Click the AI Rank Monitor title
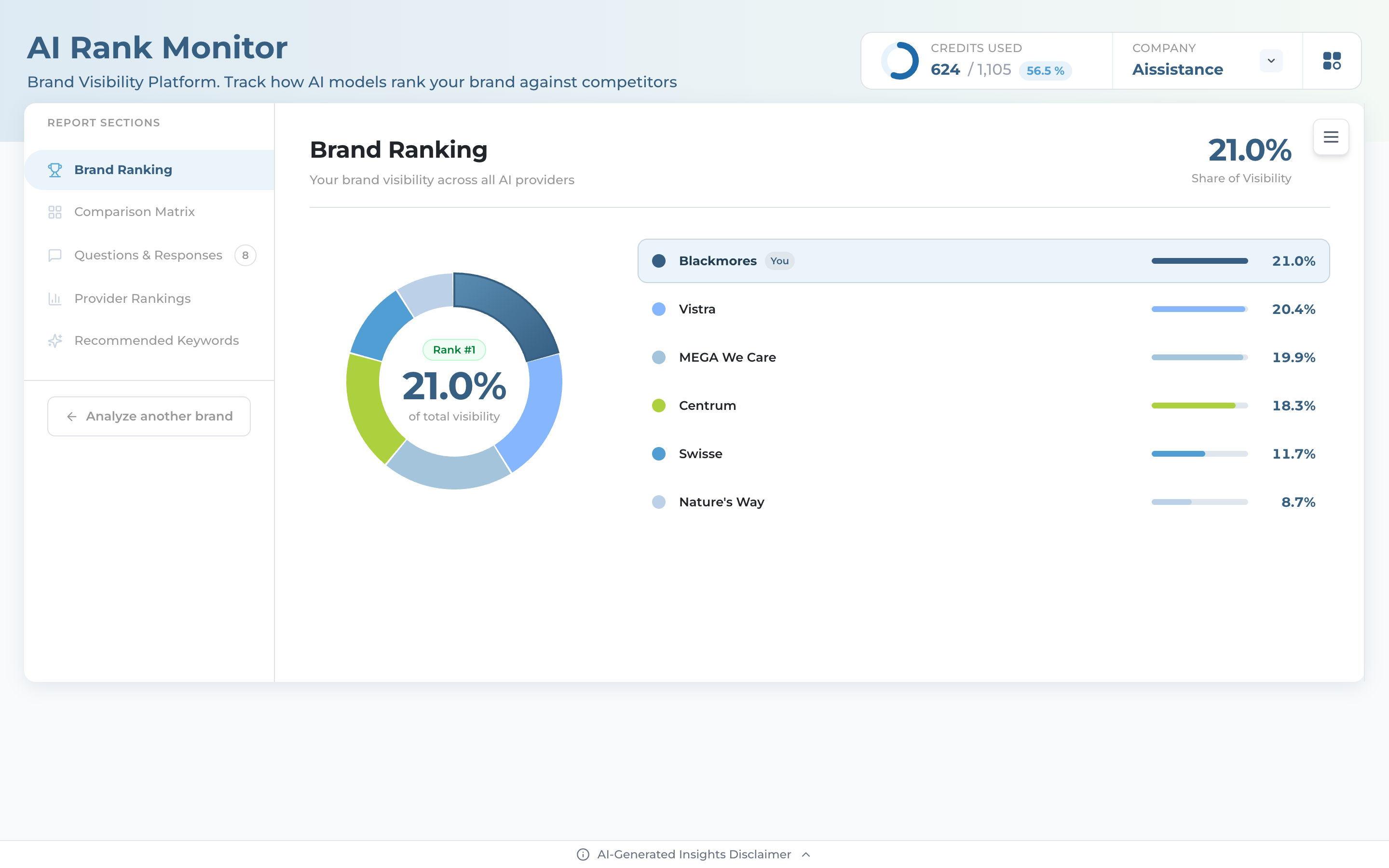This screenshot has height=868, width=1389. tap(157, 48)
